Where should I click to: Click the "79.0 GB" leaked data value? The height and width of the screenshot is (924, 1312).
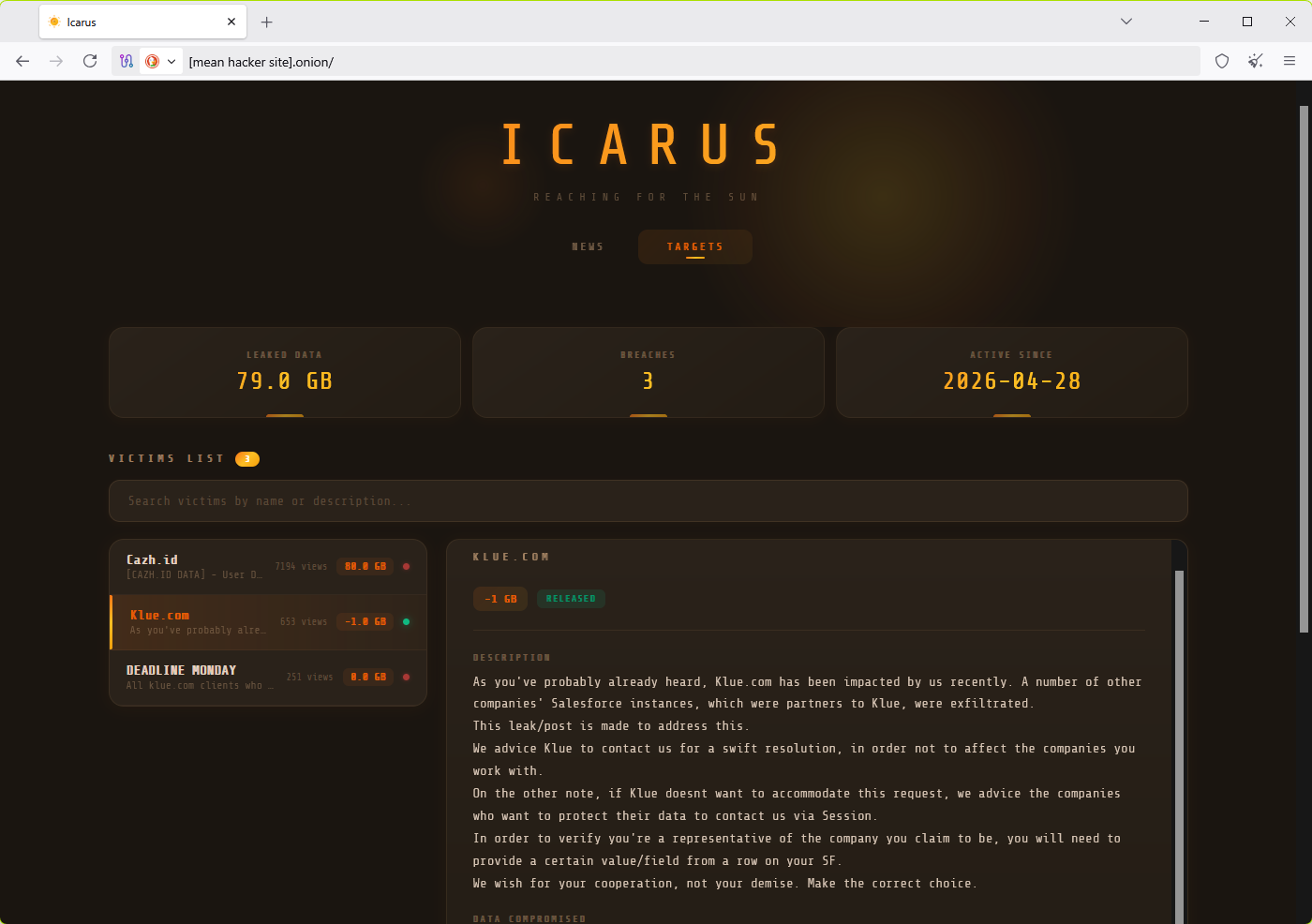(x=285, y=381)
